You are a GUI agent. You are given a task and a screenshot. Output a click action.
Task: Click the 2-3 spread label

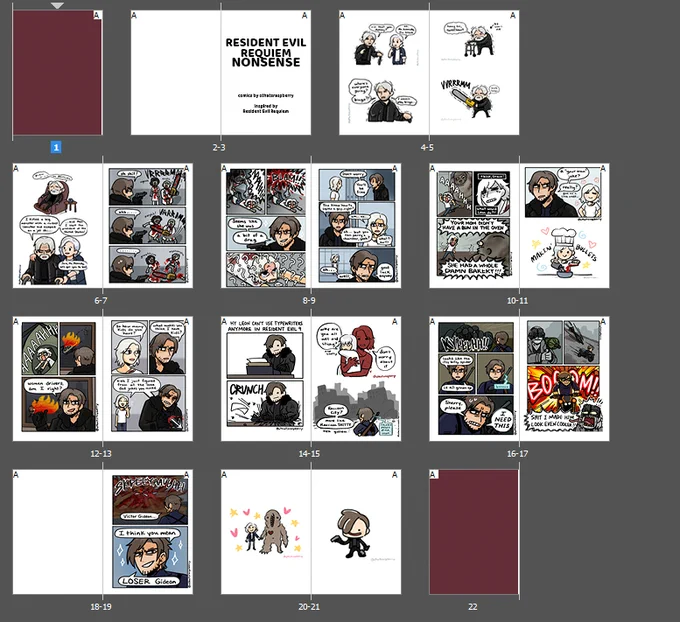click(219, 147)
